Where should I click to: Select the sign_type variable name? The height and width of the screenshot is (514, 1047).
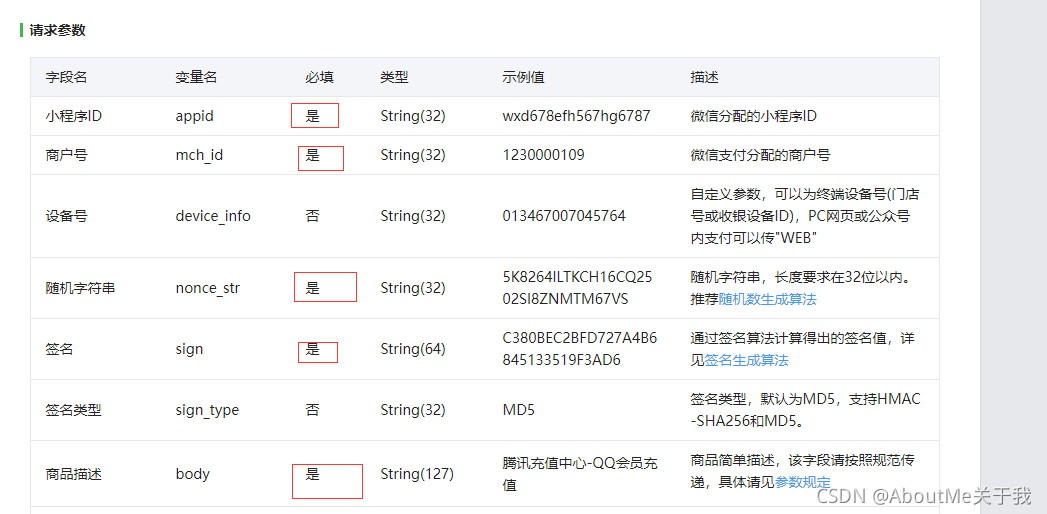click(207, 410)
